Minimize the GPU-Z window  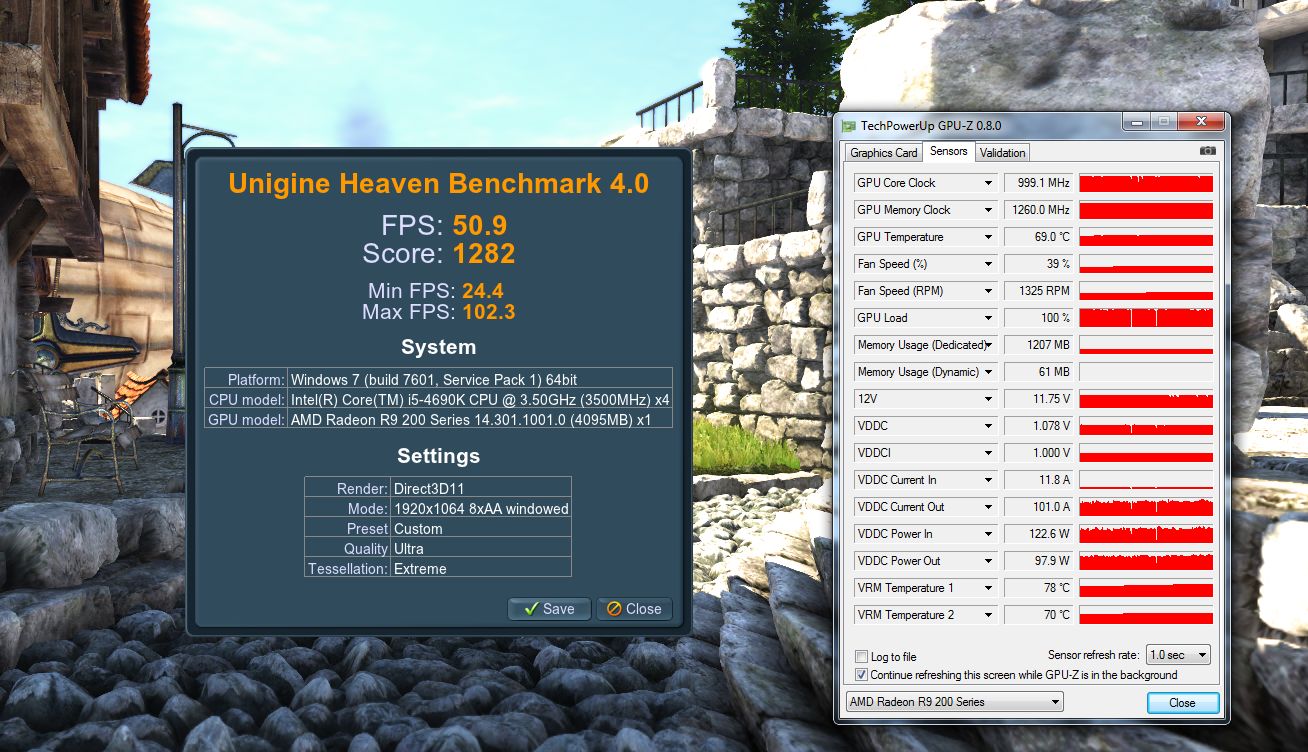click(1136, 122)
